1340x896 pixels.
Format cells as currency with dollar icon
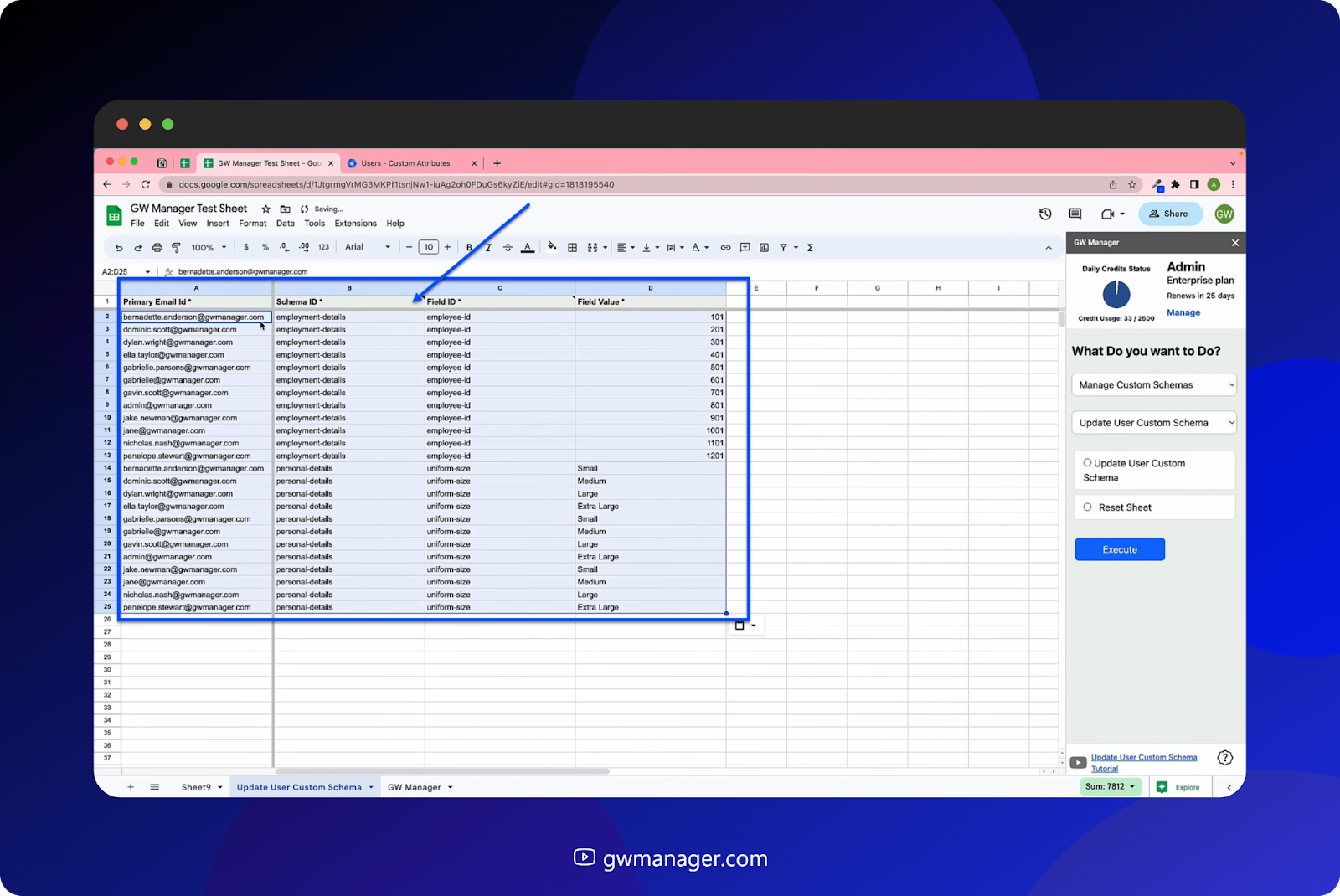tap(246, 248)
